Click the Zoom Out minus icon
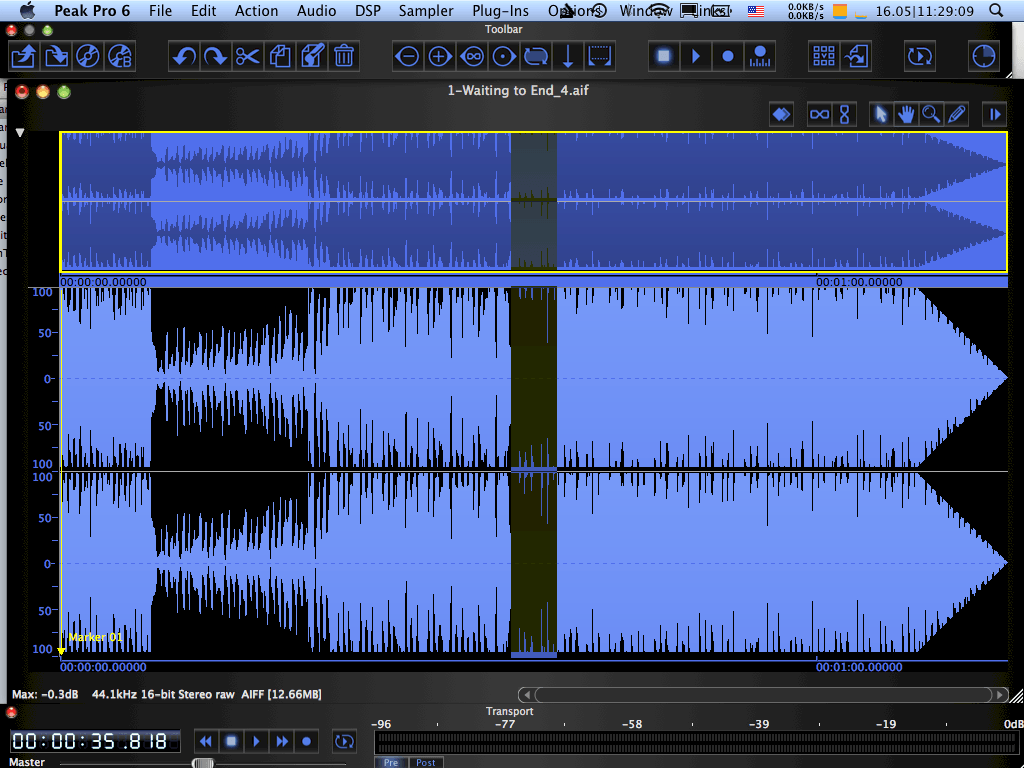Image resolution: width=1024 pixels, height=768 pixels. coord(408,57)
